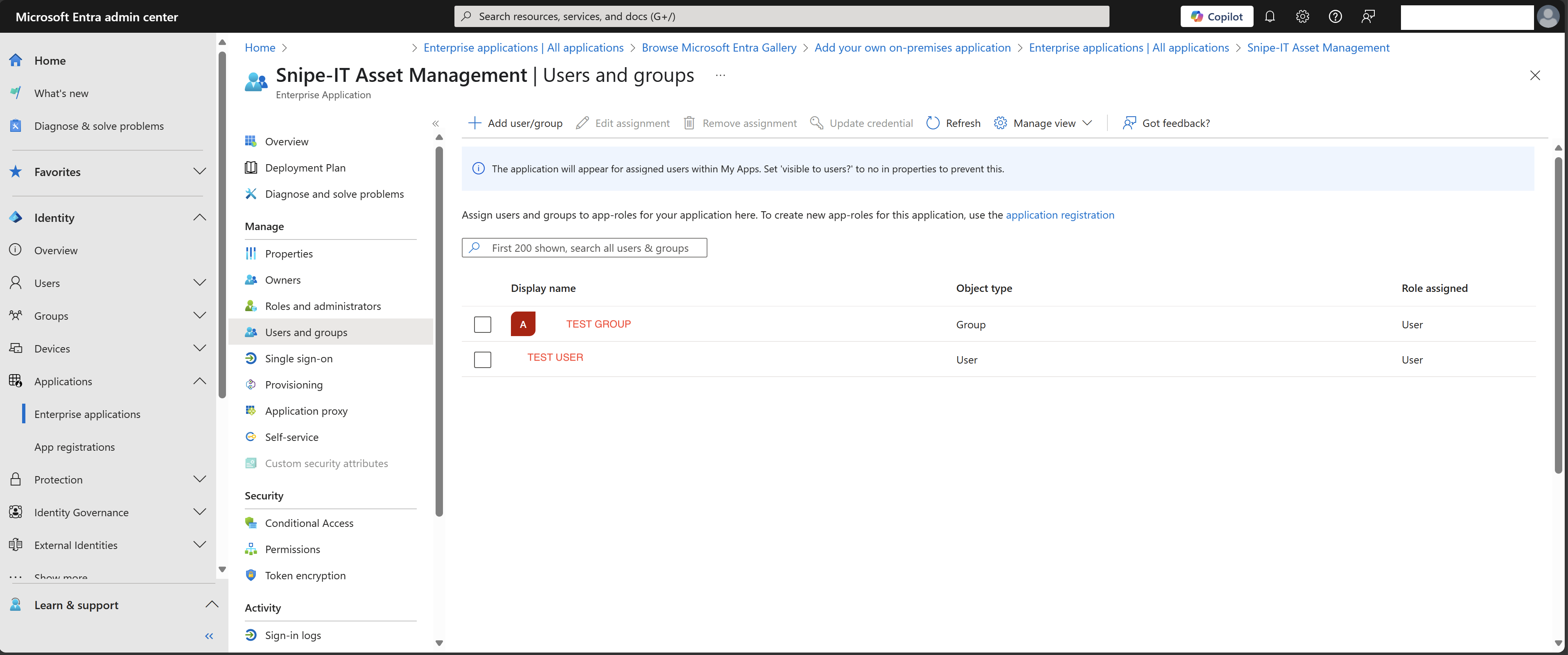
Task: Close the Users and groups blade
Action: (1535, 75)
